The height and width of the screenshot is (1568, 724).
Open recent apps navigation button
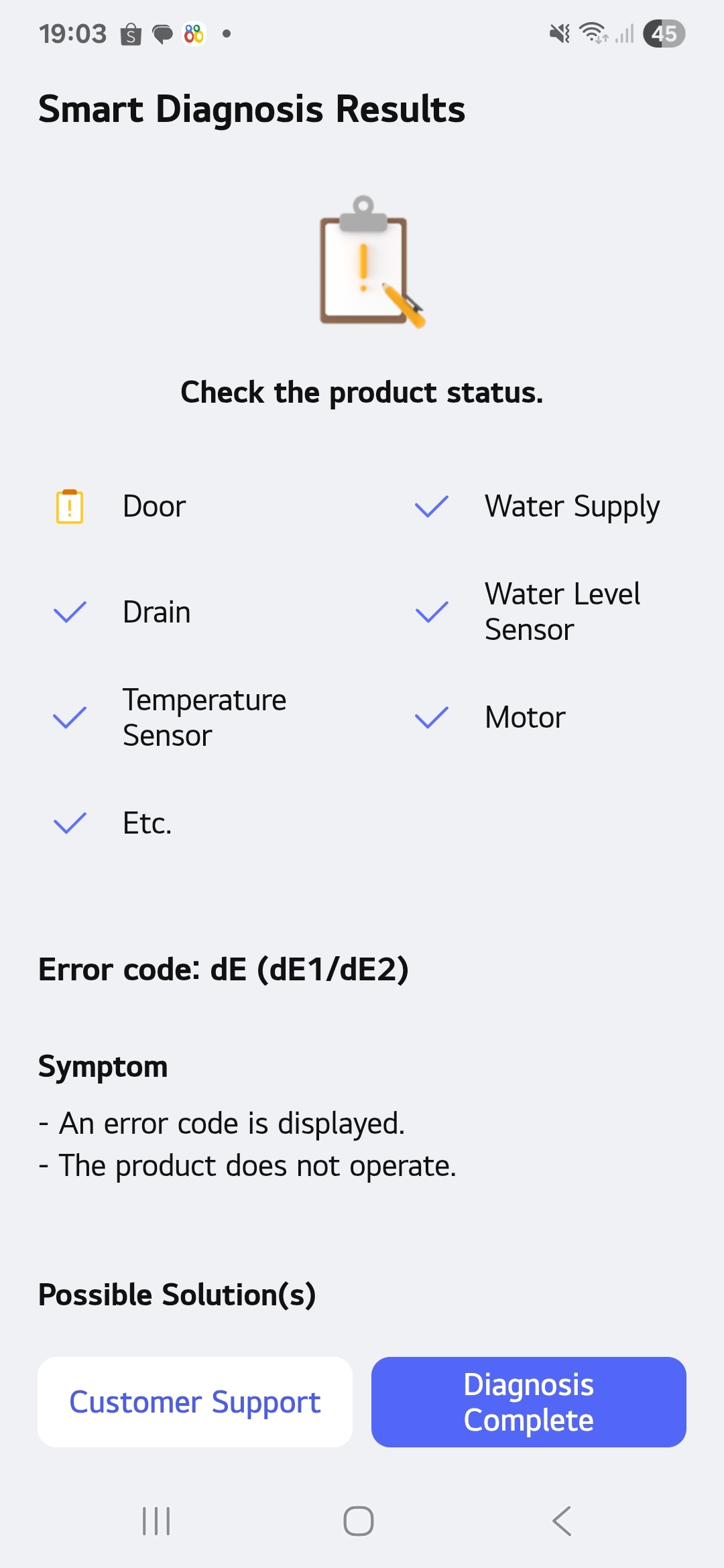coord(156,1521)
